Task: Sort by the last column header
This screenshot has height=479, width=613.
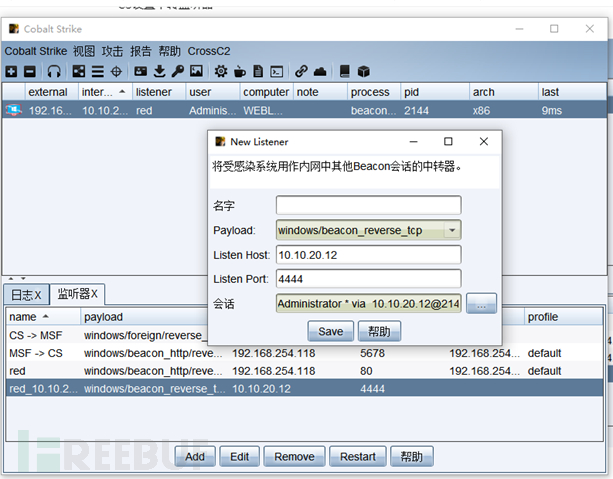Action: tap(572, 92)
